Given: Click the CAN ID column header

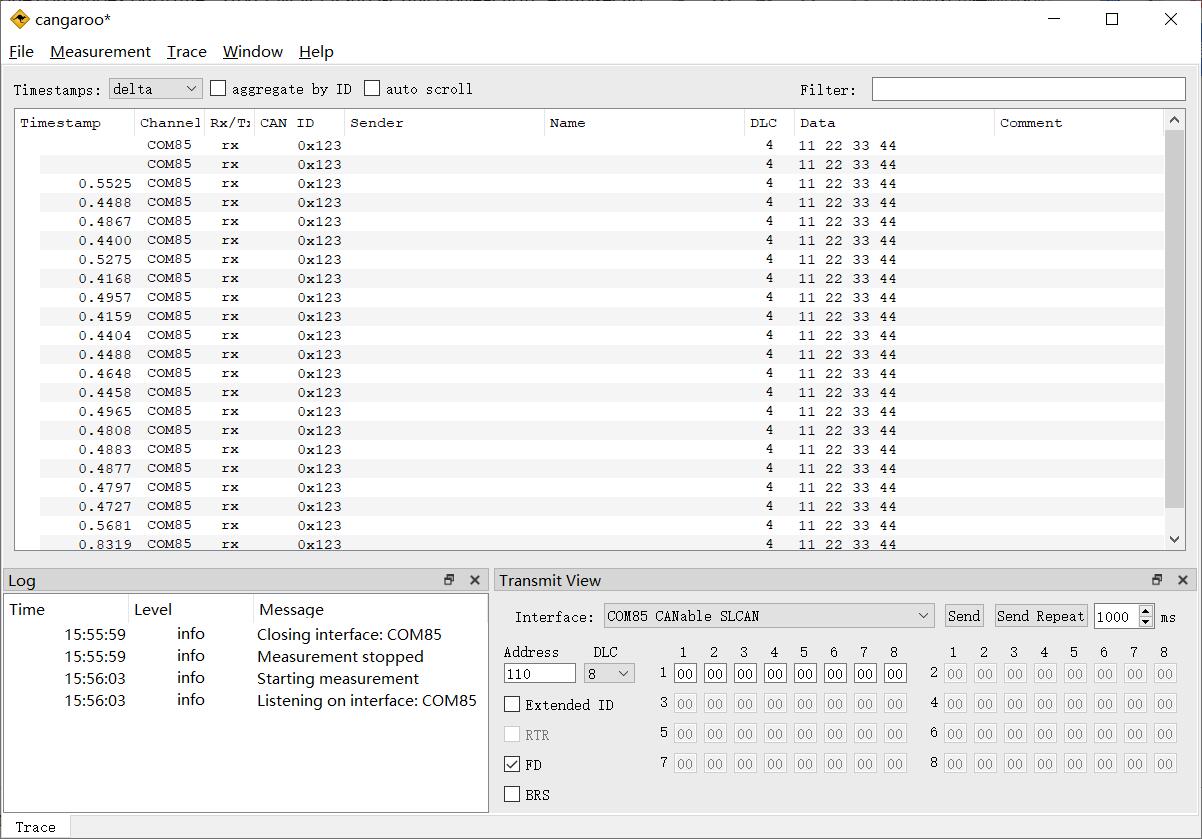Looking at the screenshot, I should (300, 123).
